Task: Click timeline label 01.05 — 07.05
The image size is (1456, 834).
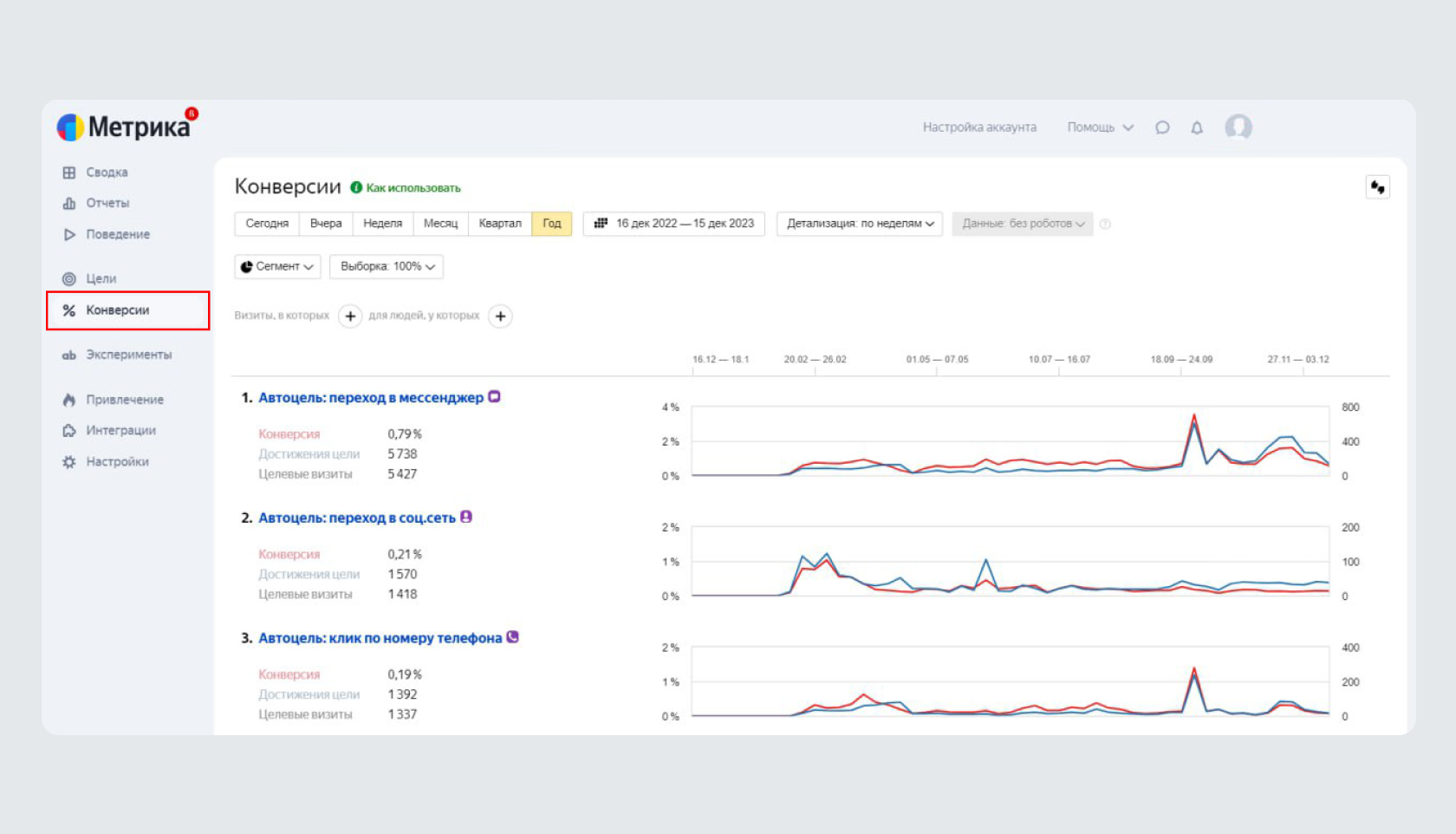Action: click(x=937, y=360)
